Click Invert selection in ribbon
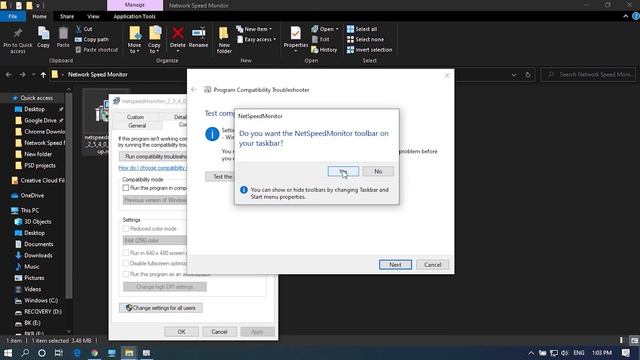 (x=369, y=49)
